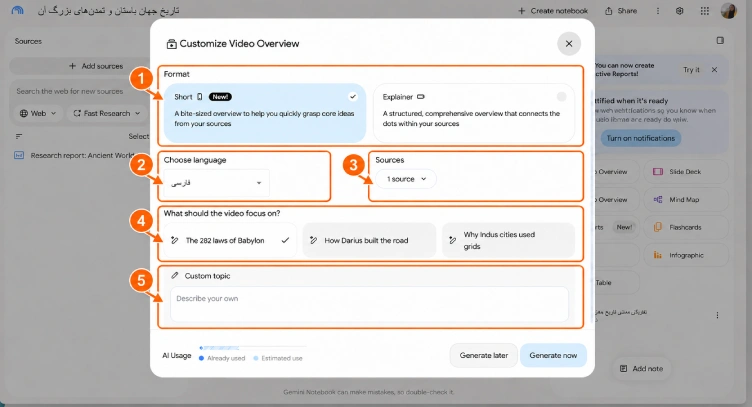This screenshot has width=752, height=407.
Task: Click the wand icon on Babylon laws topic
Action: 175,240
